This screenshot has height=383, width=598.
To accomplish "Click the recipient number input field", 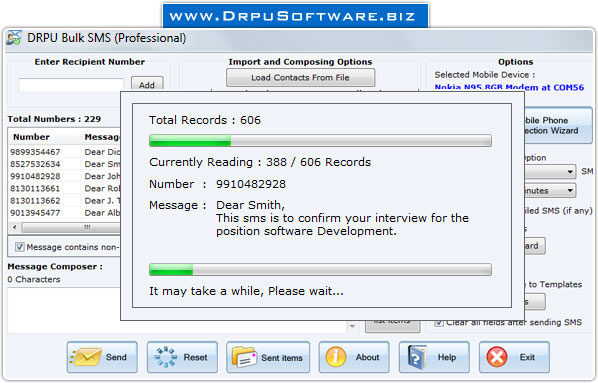I will [x=71, y=85].
